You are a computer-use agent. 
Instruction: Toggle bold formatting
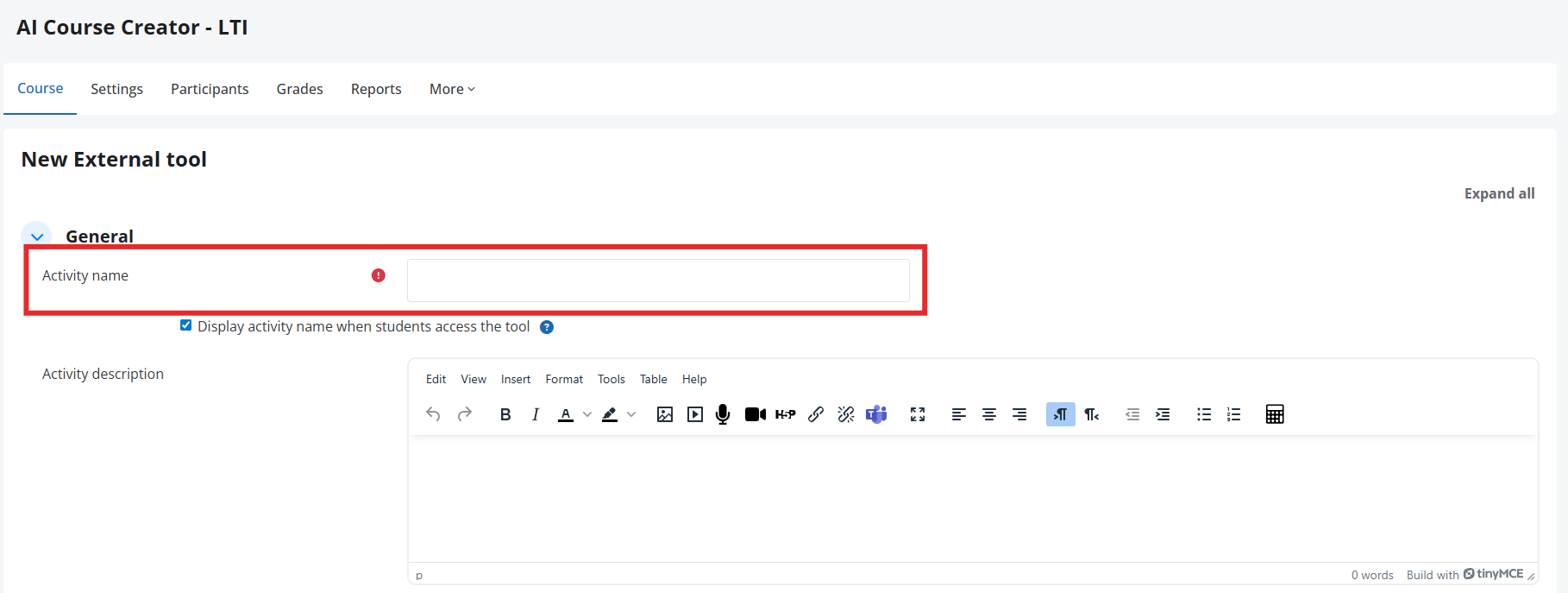point(505,414)
